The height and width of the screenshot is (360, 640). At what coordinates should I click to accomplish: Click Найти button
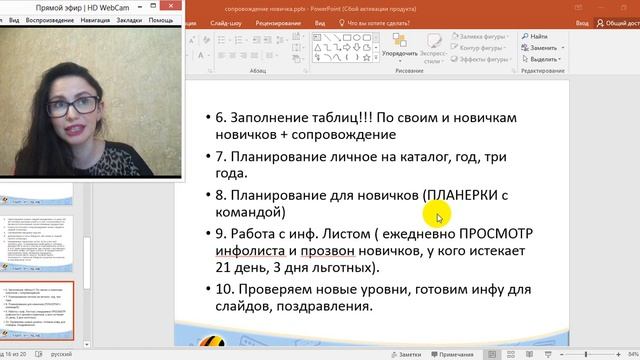(535, 36)
